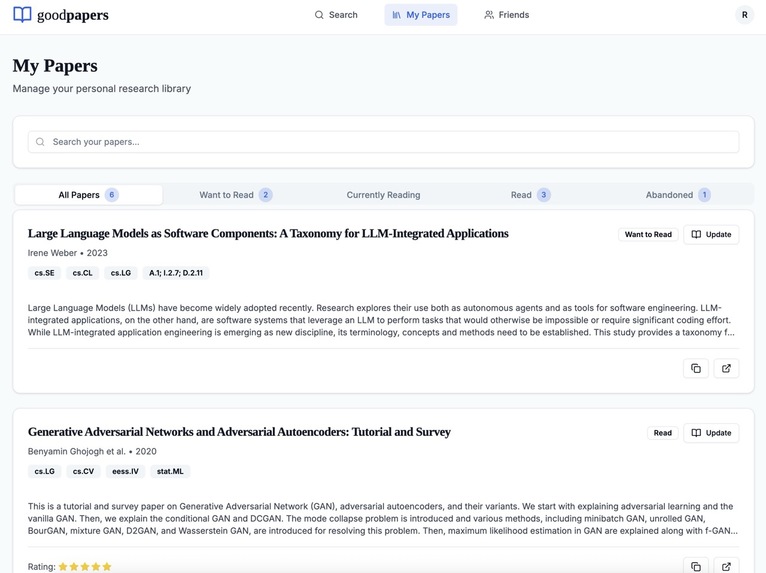Click Update on the LLM taxonomy paper

[711, 234]
